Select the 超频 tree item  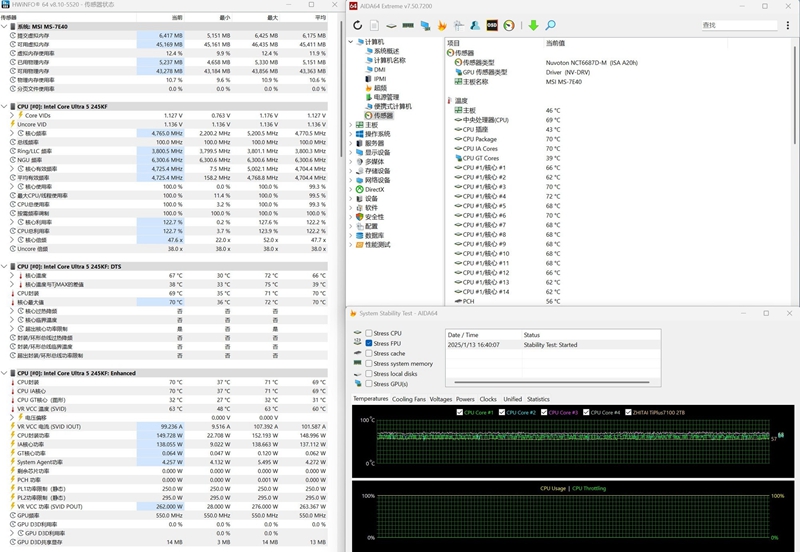click(x=380, y=88)
